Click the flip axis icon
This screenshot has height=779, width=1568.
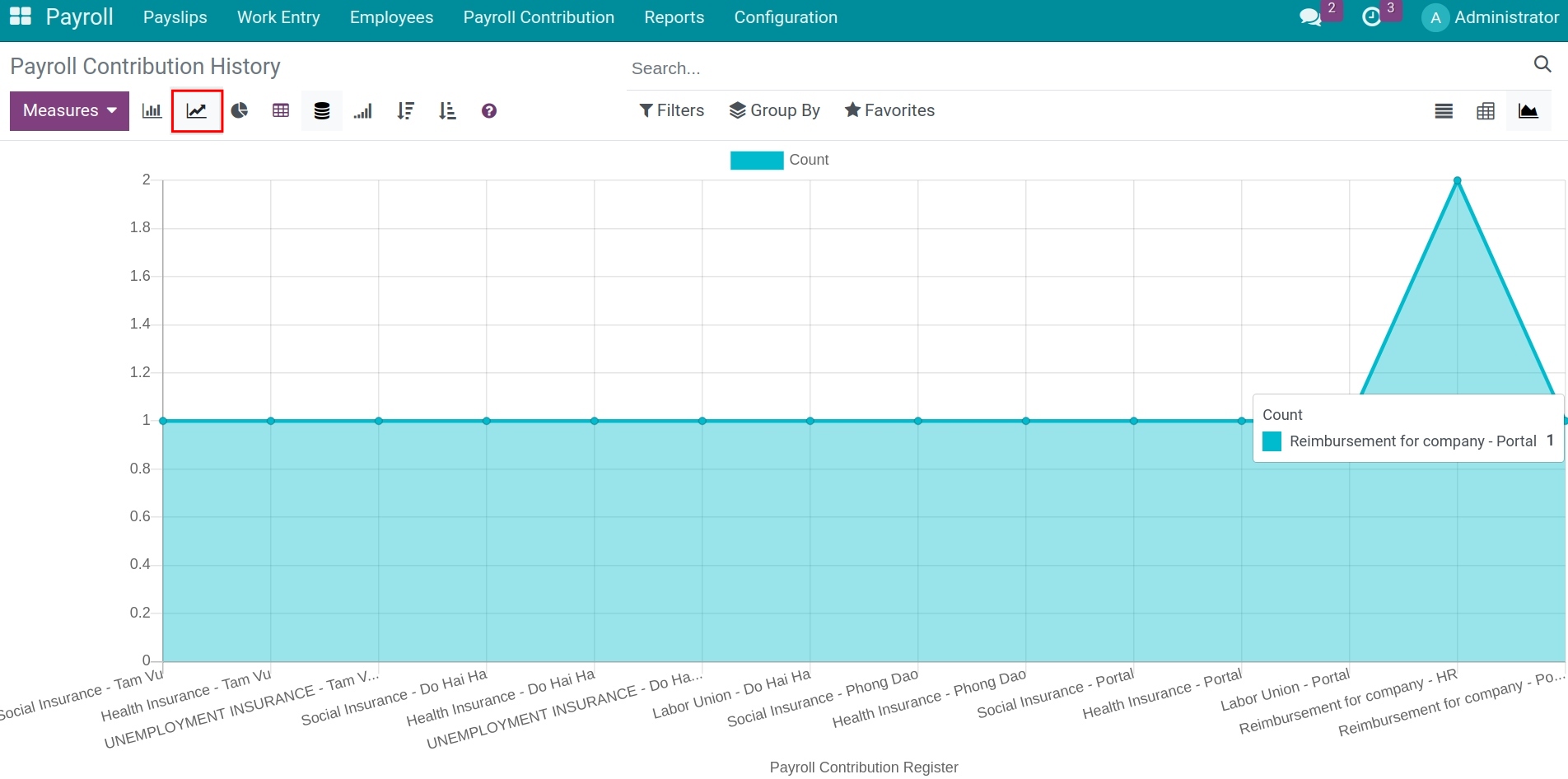[x=280, y=110]
